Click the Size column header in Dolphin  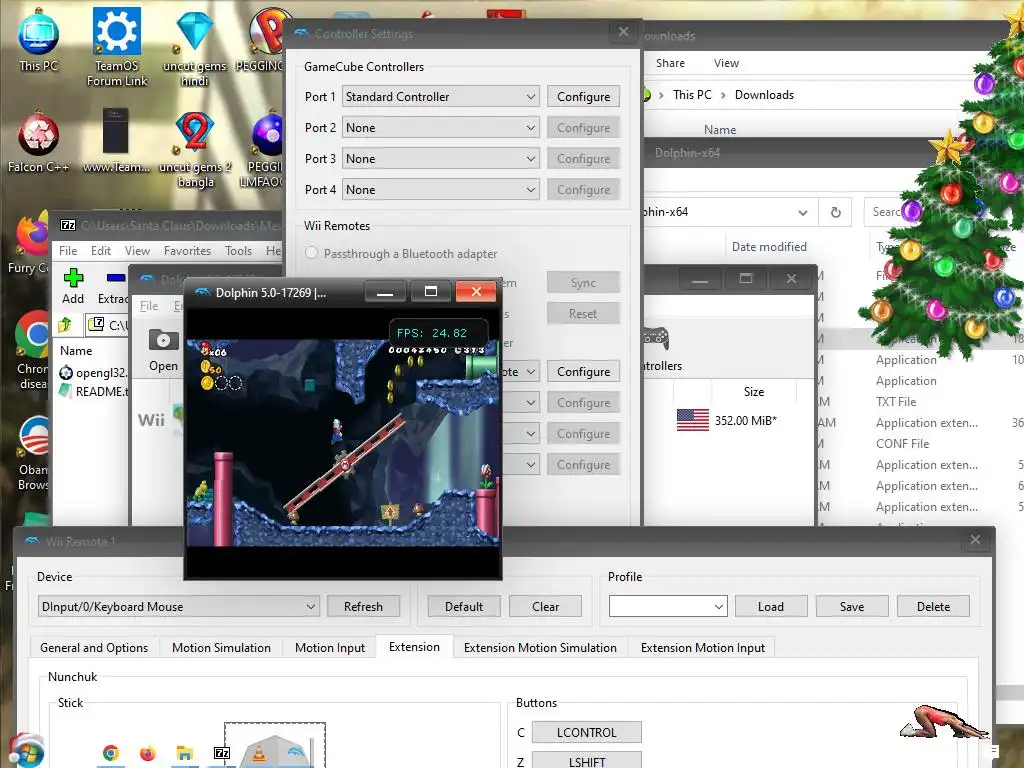754,392
